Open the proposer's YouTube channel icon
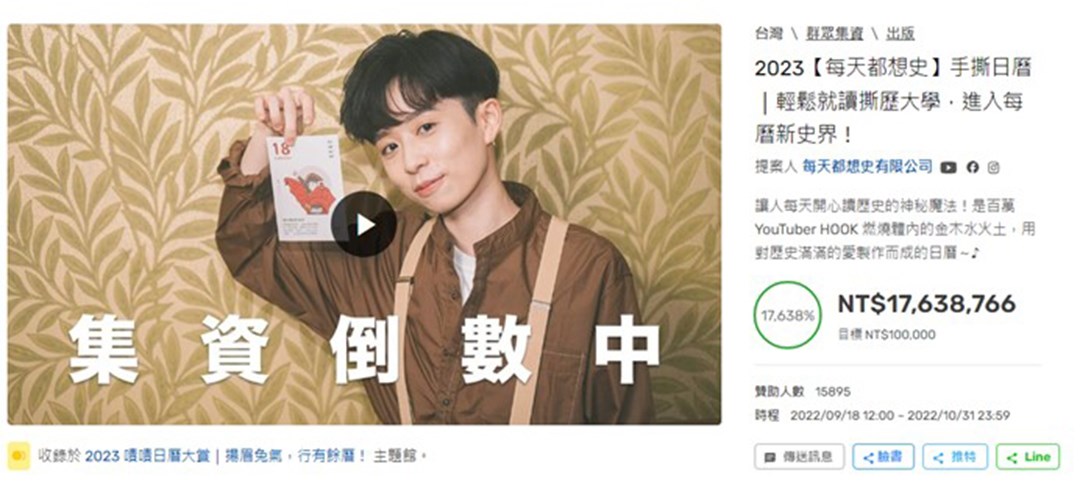 point(948,167)
